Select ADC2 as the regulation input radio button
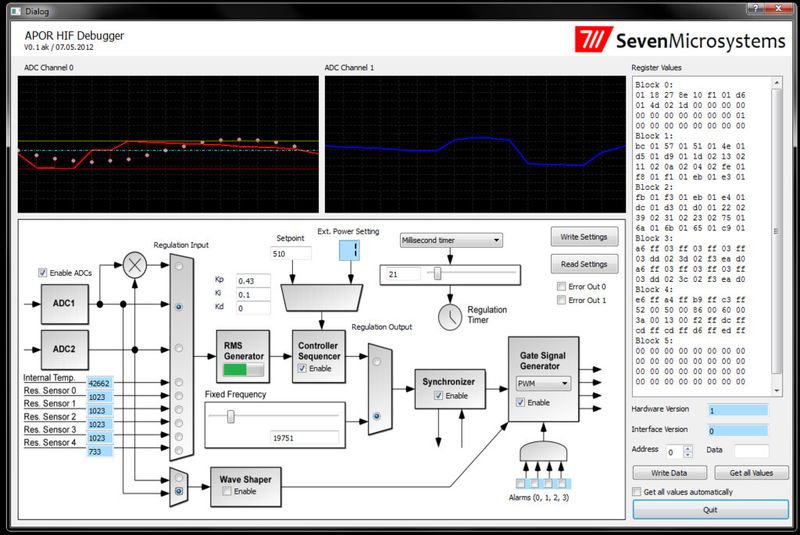This screenshot has width=800, height=535. coord(179,348)
